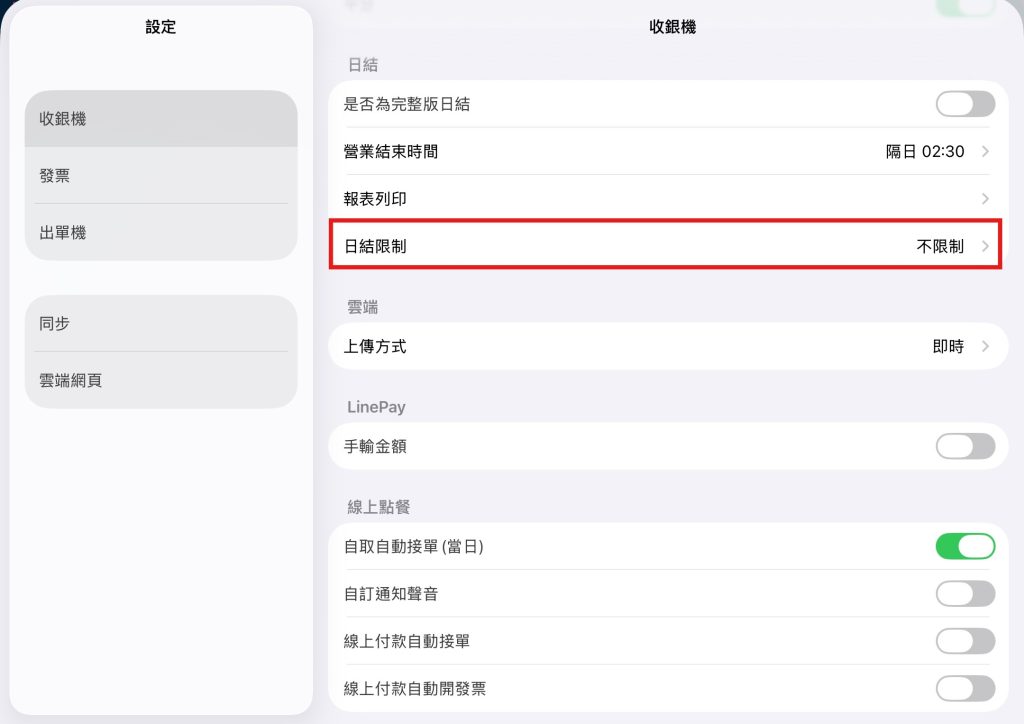Tap the 上傳方式 chevron arrow
Viewport: 1024px width, 724px height.
tap(985, 346)
